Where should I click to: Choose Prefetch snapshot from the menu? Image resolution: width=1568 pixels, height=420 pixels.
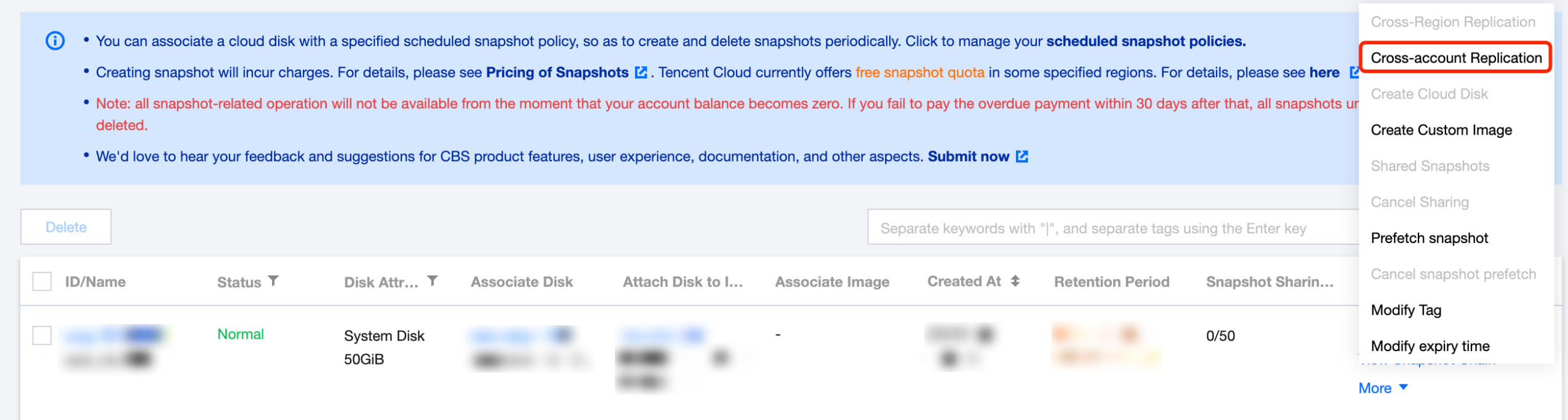pos(1429,238)
